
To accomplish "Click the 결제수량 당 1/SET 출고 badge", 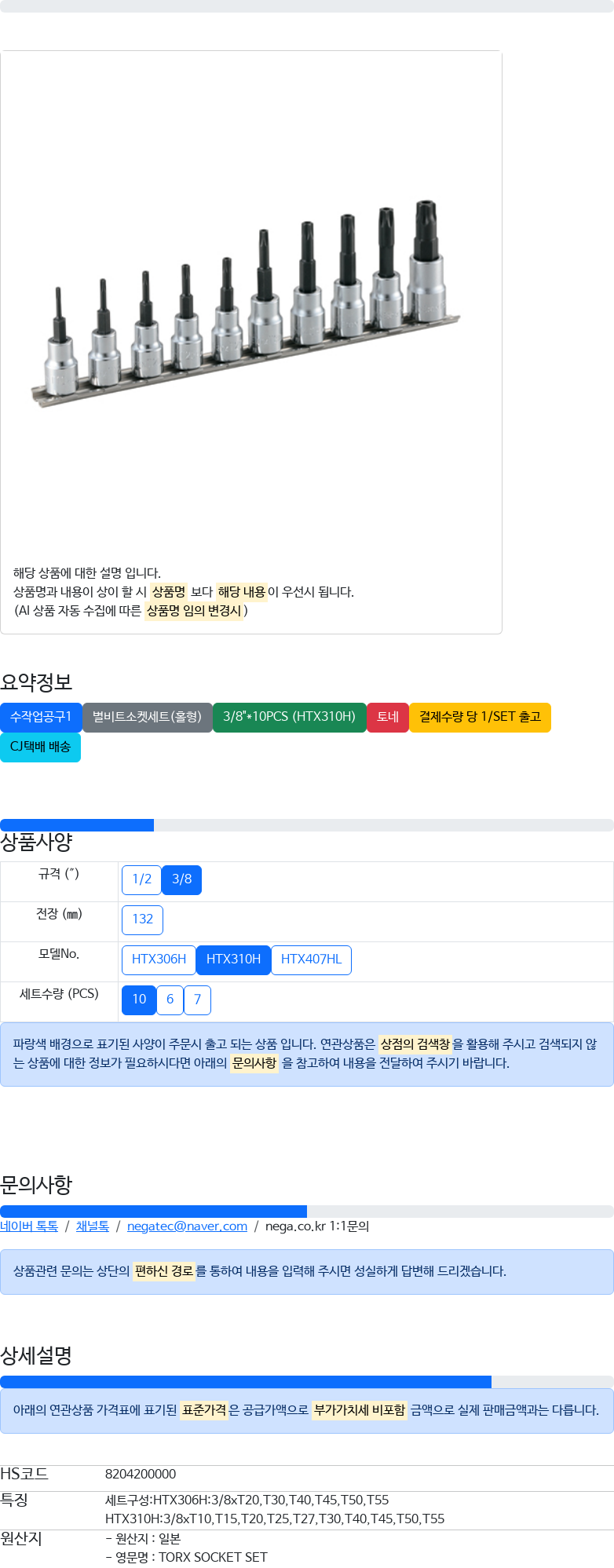I will [481, 717].
